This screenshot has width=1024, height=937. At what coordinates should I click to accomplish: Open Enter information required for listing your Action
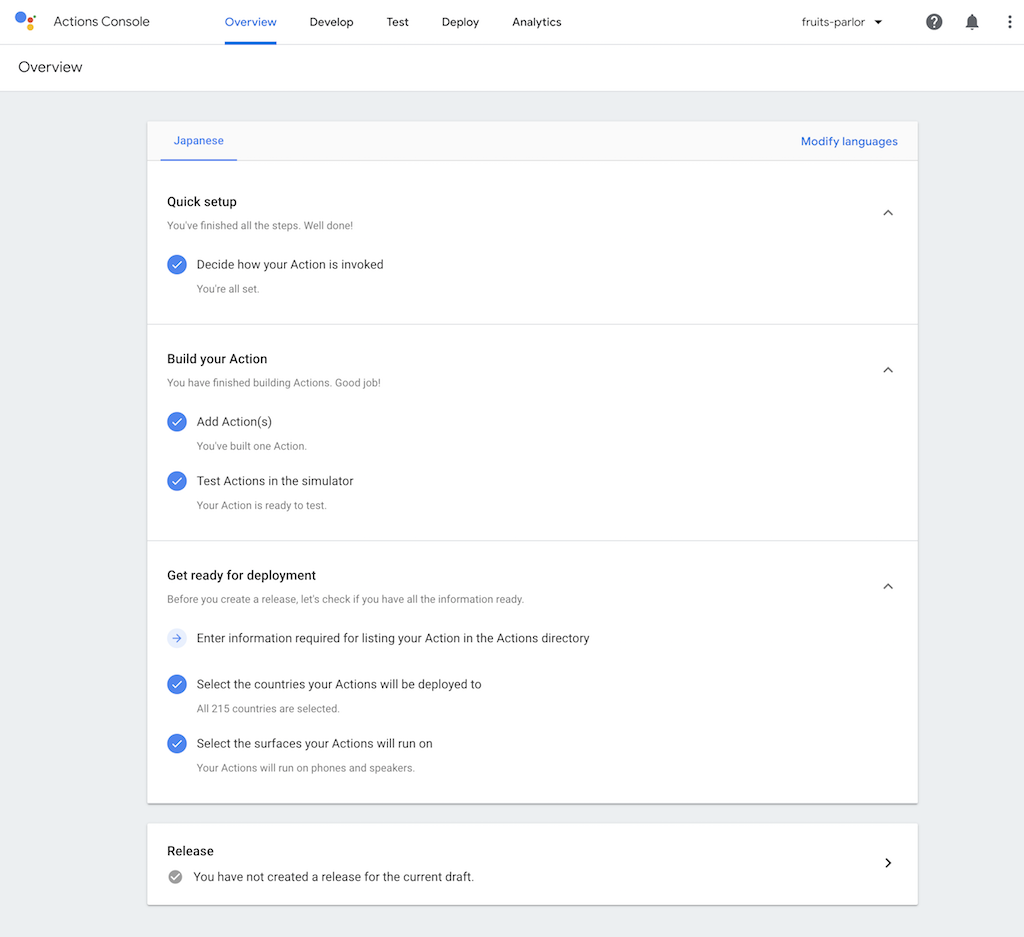coord(393,638)
